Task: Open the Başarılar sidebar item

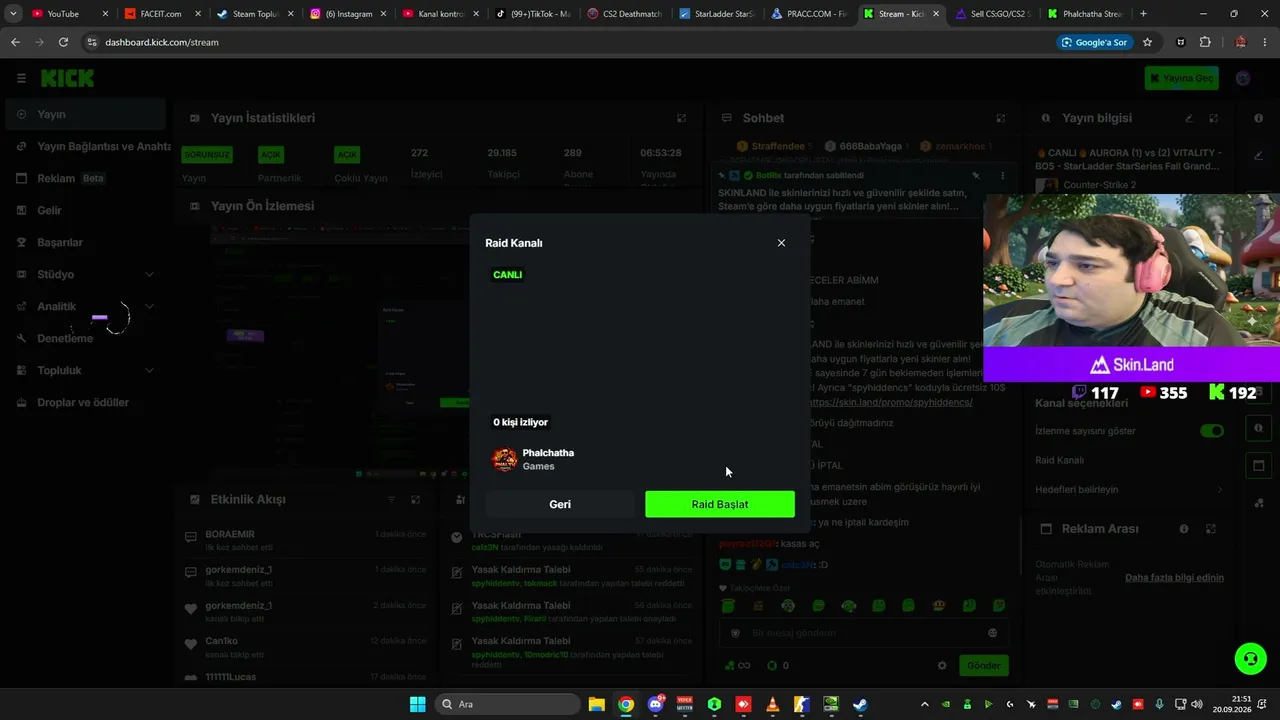Action: (84, 242)
